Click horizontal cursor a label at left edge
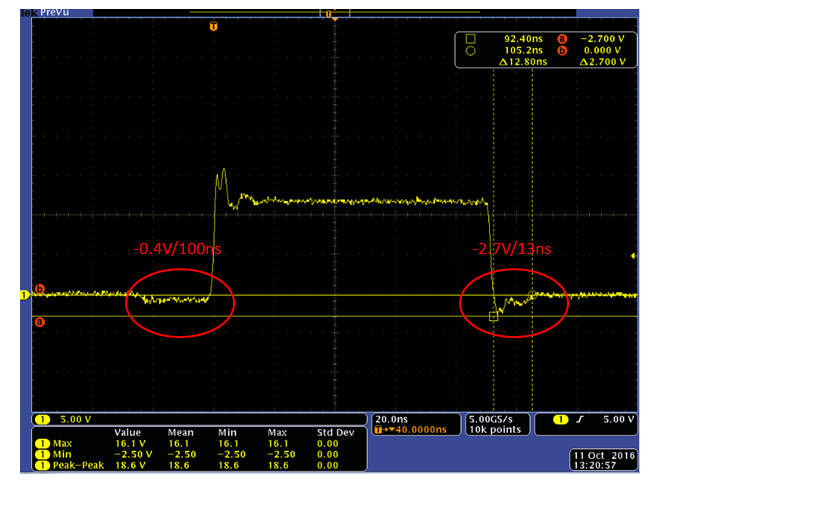 (x=40, y=322)
